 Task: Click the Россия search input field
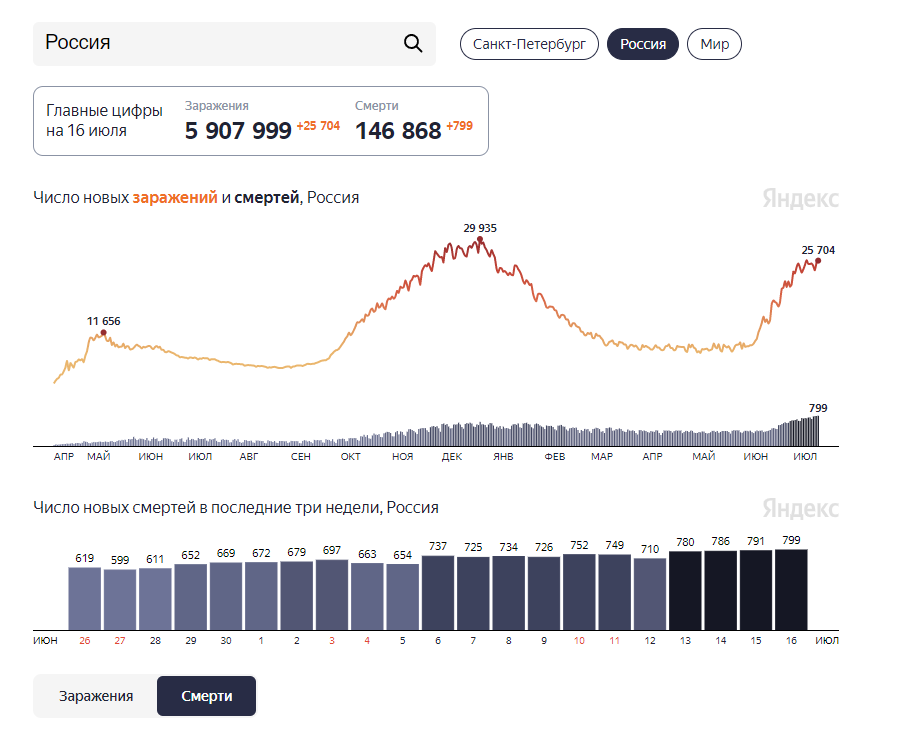pyautogui.click(x=234, y=44)
